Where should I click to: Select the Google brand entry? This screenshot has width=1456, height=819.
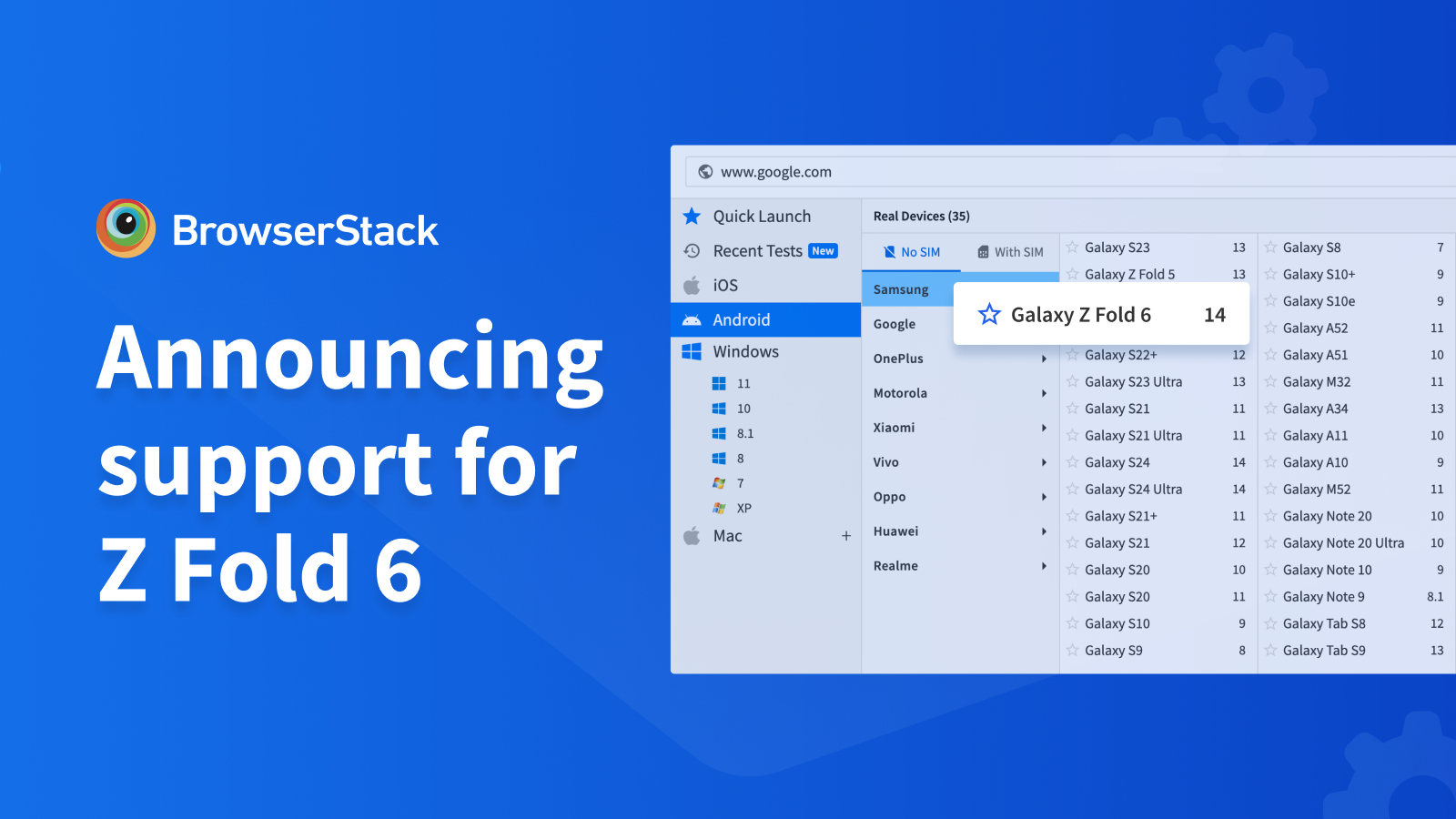click(895, 324)
